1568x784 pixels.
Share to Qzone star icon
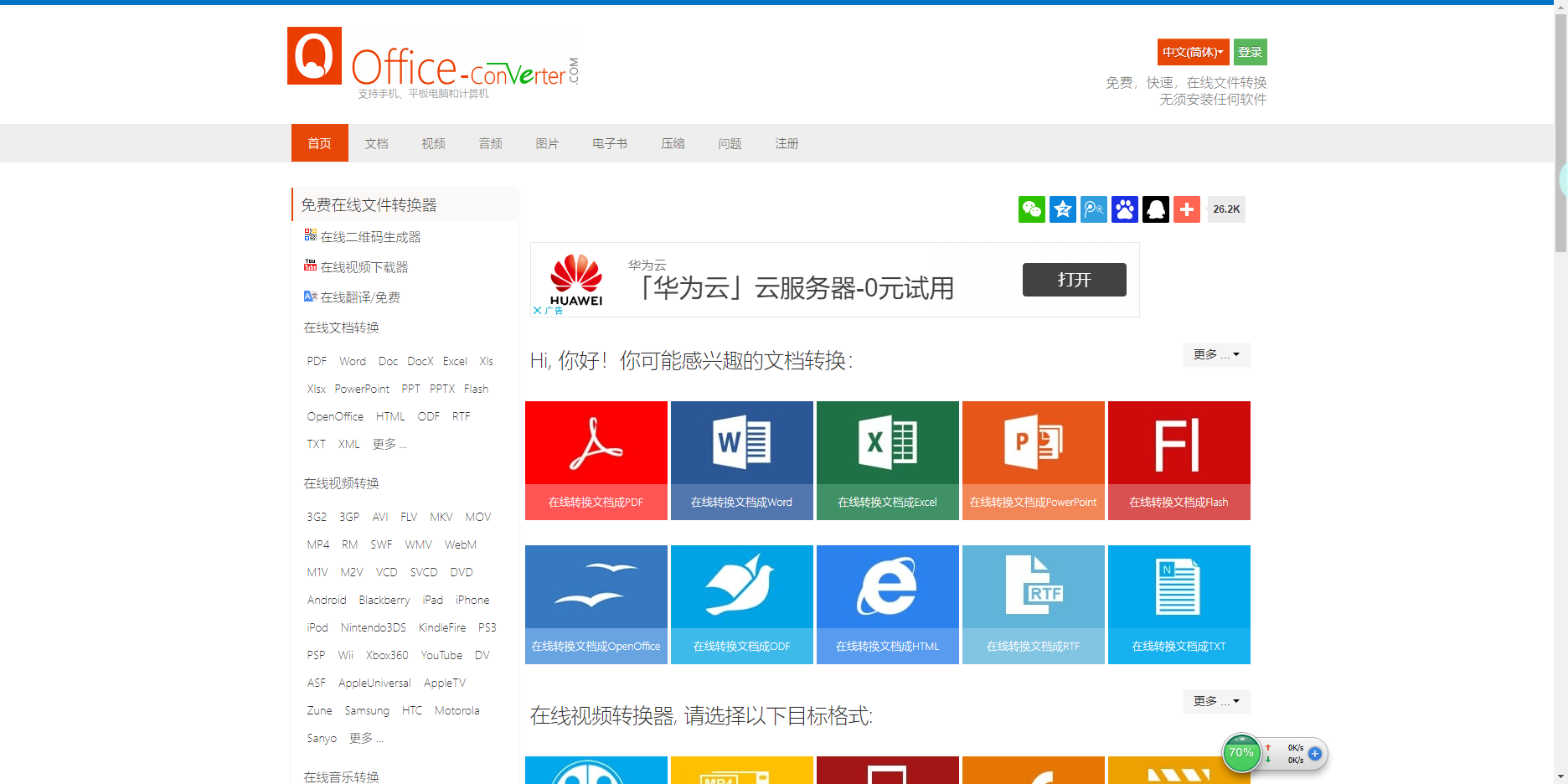[x=1063, y=209]
